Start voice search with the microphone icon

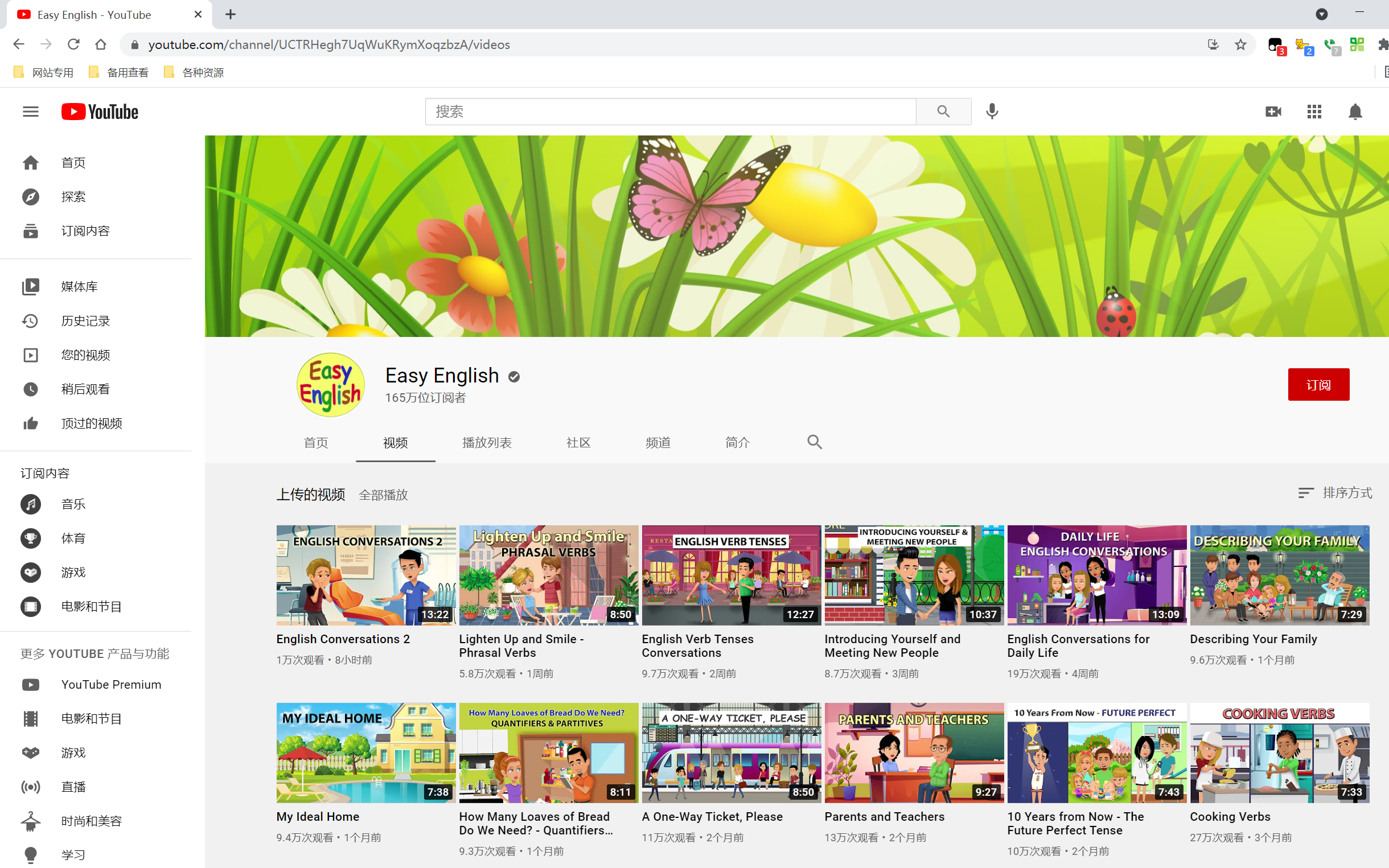(x=992, y=112)
